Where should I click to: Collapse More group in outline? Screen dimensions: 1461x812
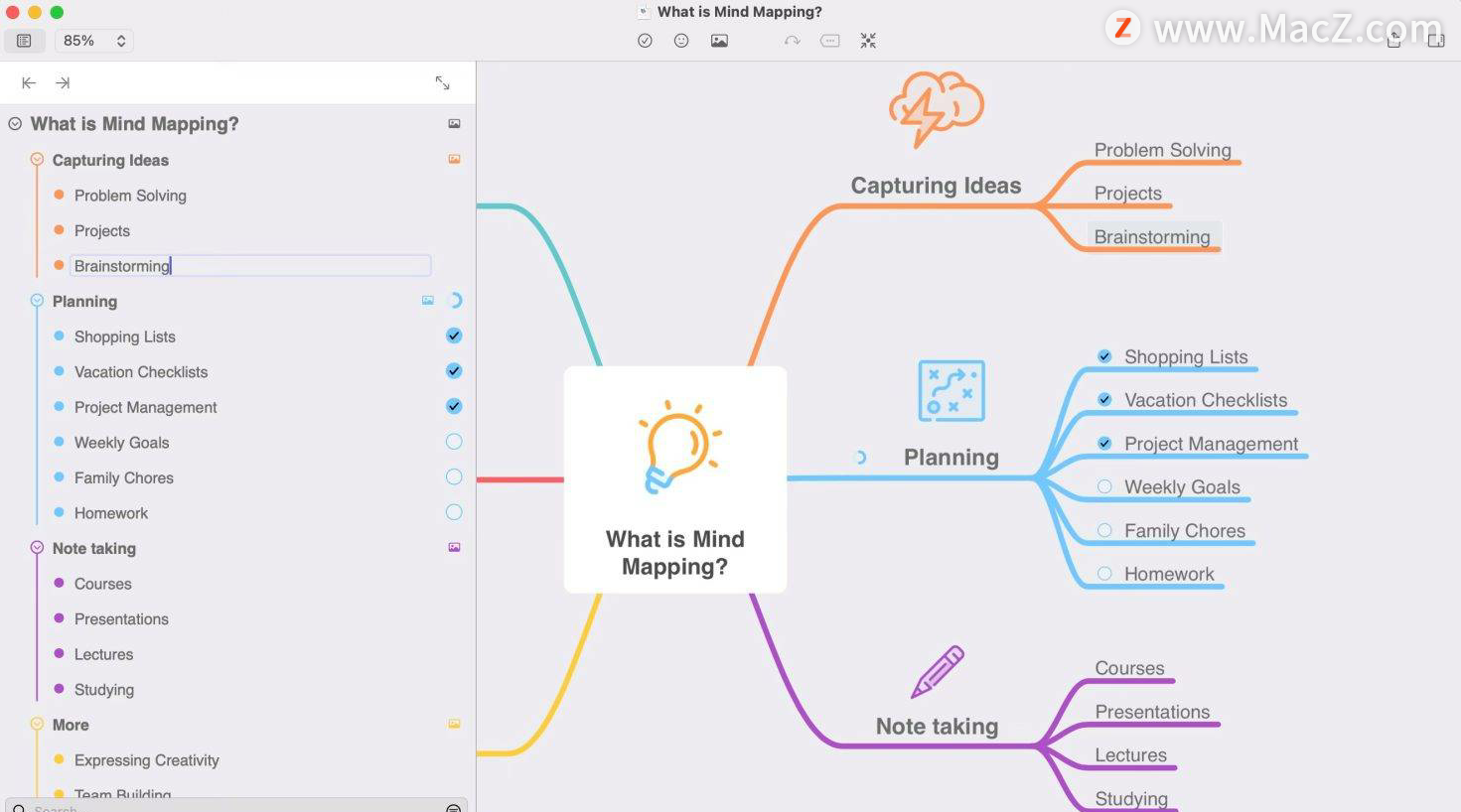point(37,724)
